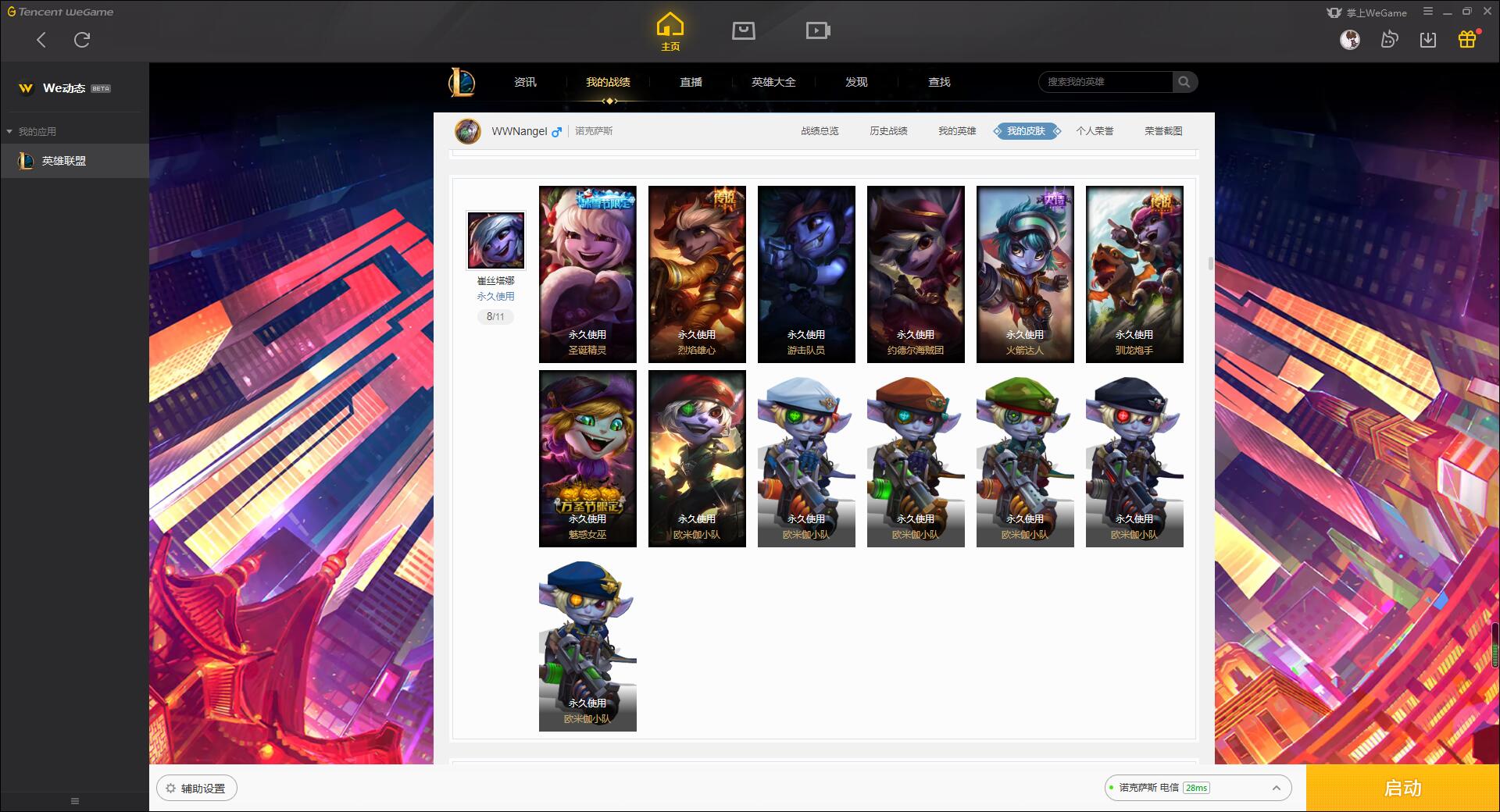The image size is (1500, 812).
Task: Click the WWNangel profile avatar
Action: point(468,131)
